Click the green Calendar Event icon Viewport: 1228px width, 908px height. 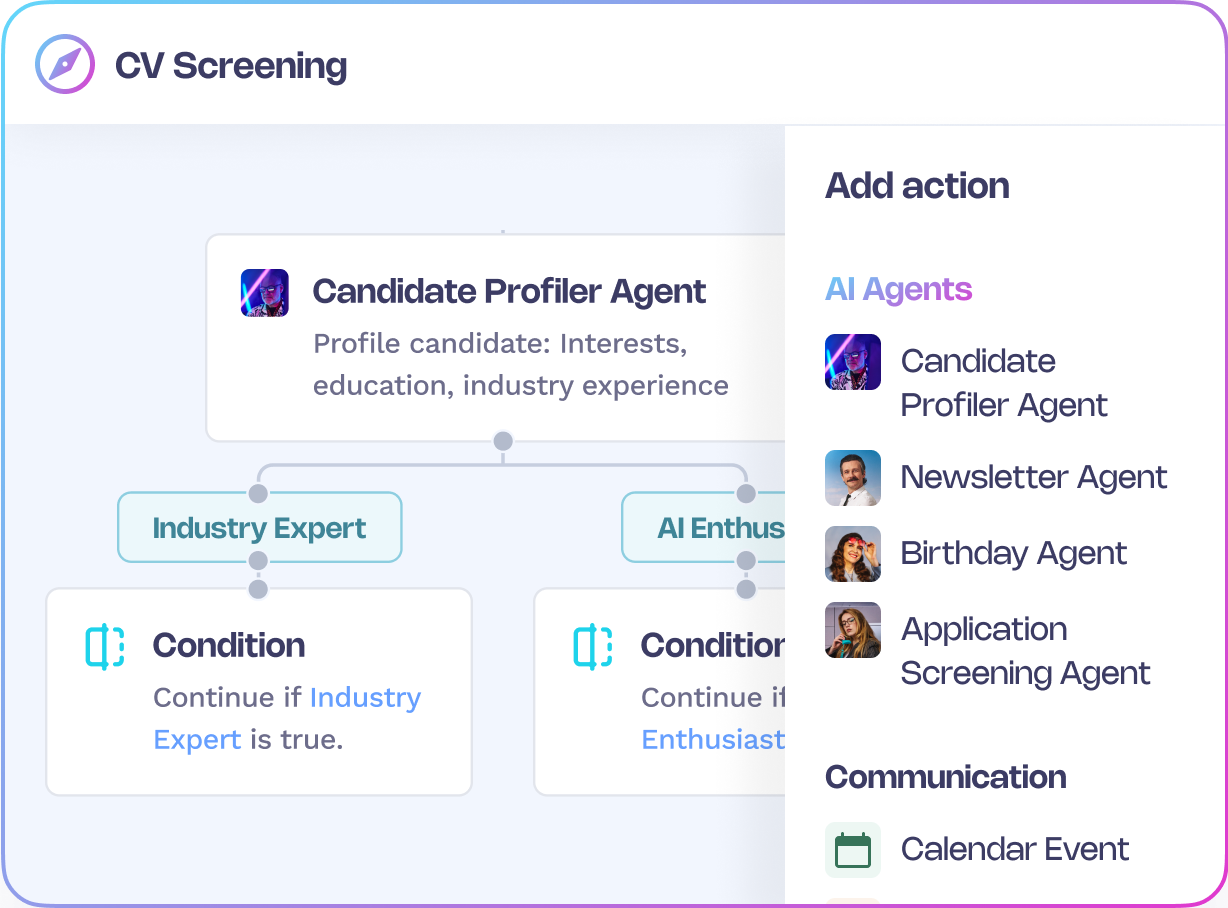853,850
